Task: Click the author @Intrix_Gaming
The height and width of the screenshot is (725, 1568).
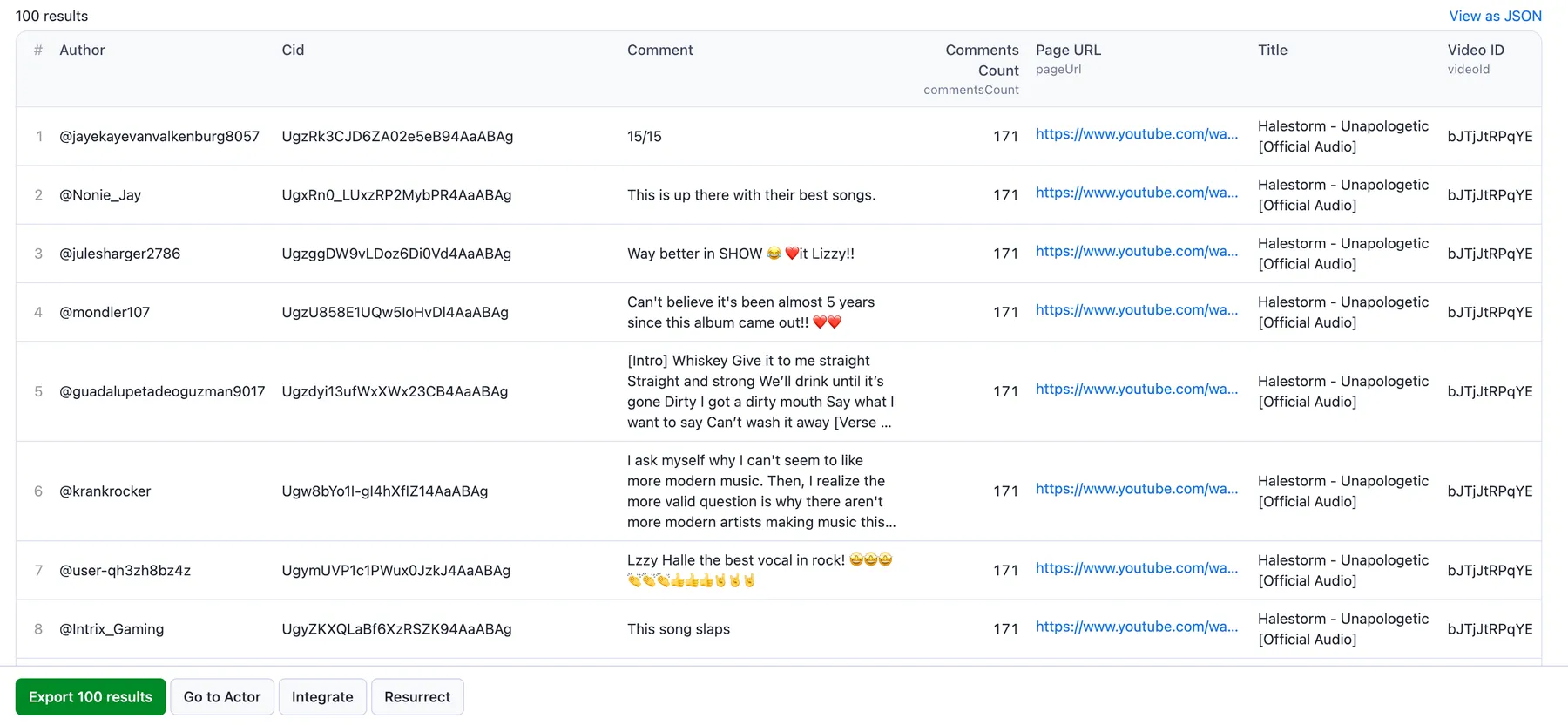Action: tap(112, 629)
